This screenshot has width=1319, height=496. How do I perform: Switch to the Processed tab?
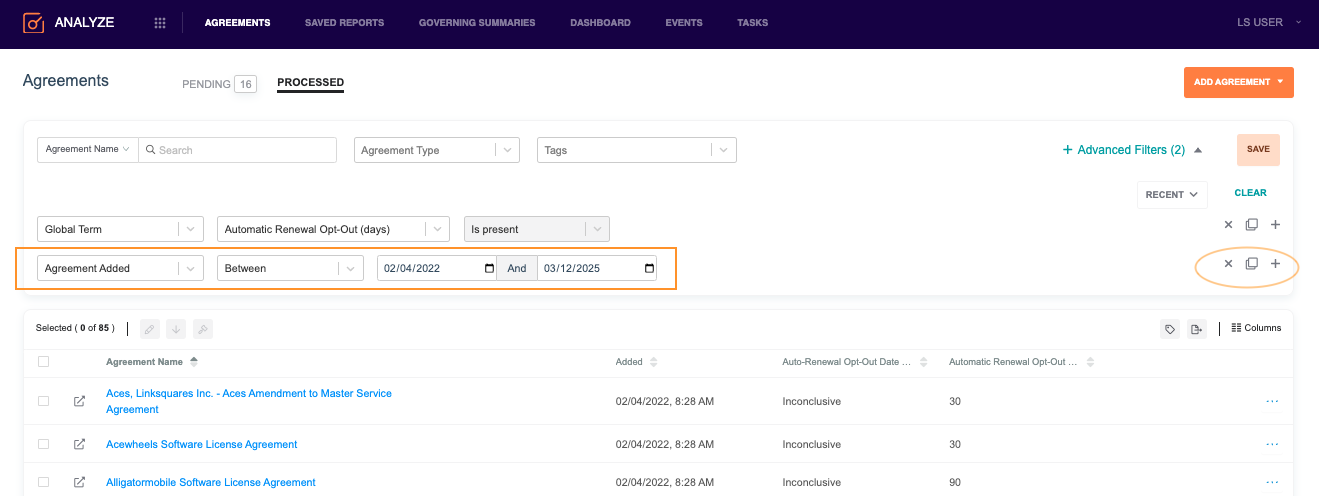point(310,83)
